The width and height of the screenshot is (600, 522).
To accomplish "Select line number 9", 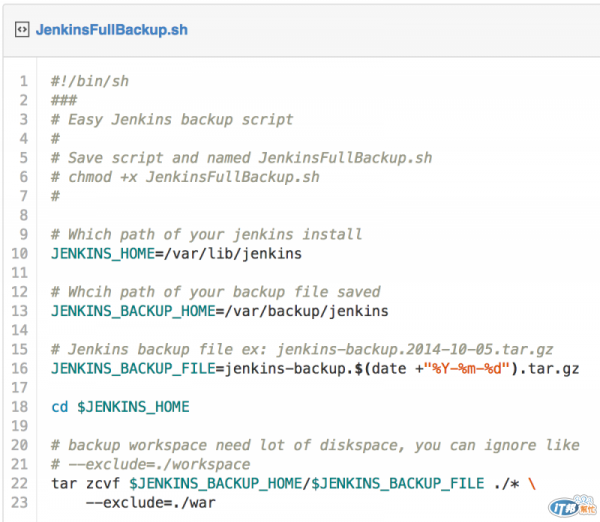I will pyautogui.click(x=24, y=234).
